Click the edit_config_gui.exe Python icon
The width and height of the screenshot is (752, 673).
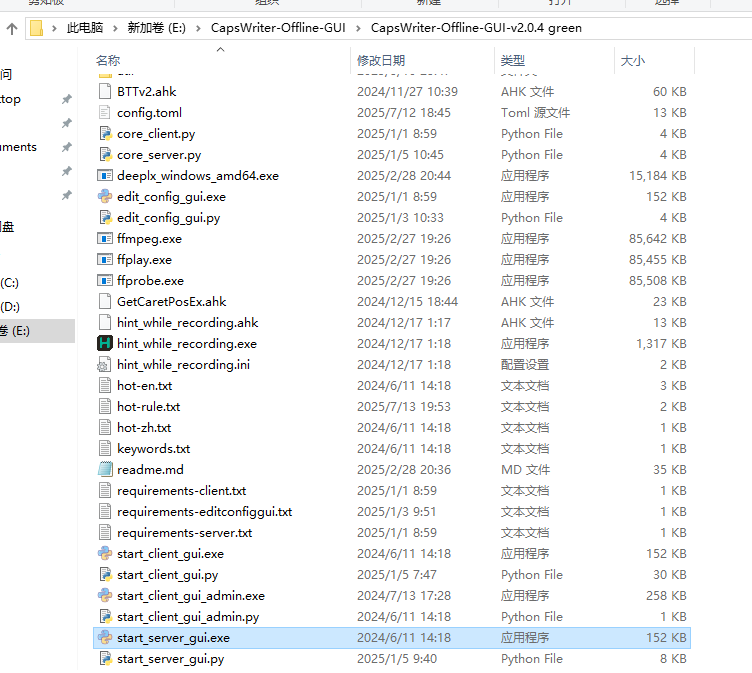click(105, 197)
